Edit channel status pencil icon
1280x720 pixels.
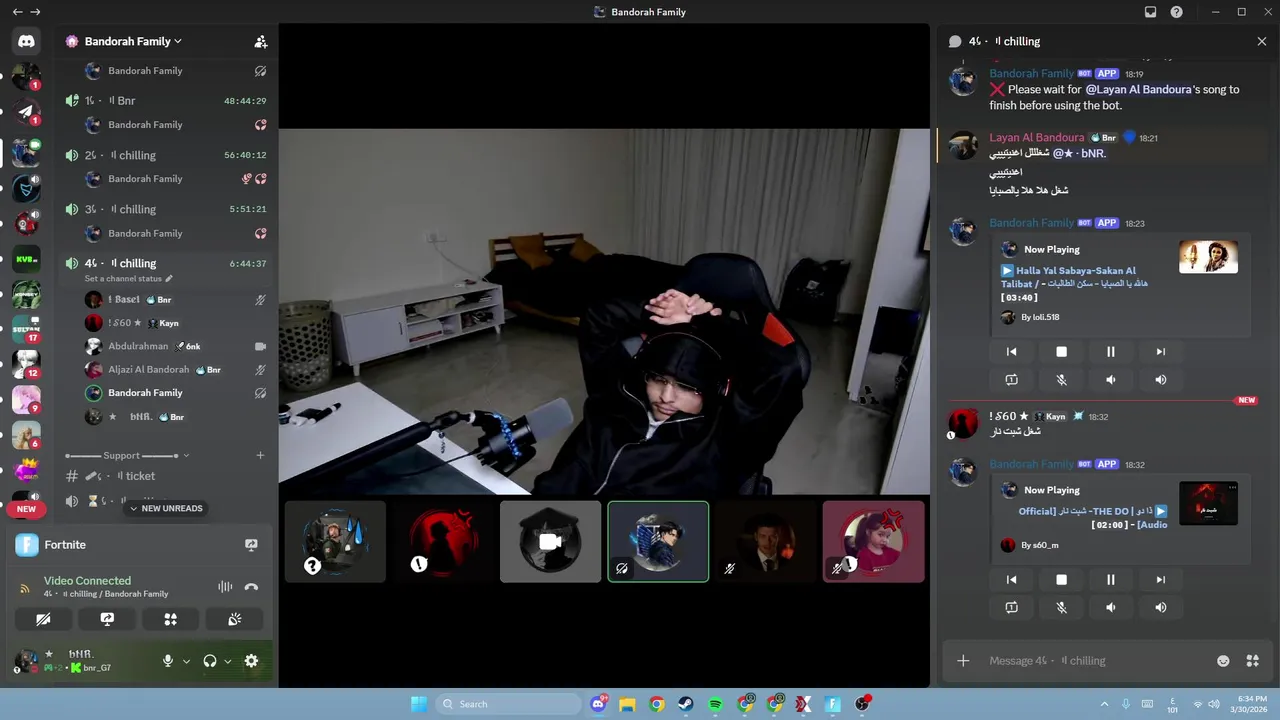coord(169,279)
